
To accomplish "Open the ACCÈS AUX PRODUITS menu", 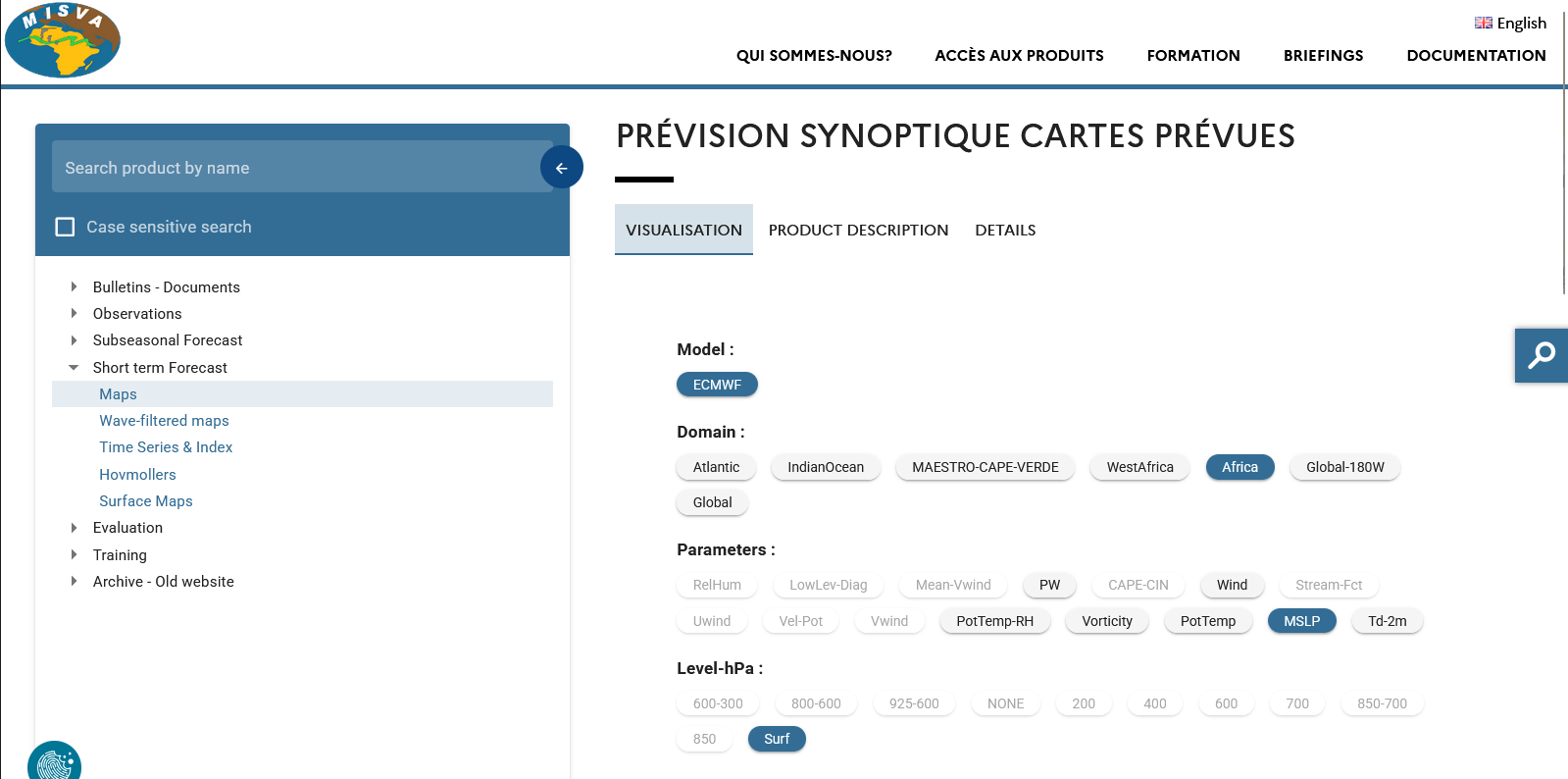I will click(1019, 55).
